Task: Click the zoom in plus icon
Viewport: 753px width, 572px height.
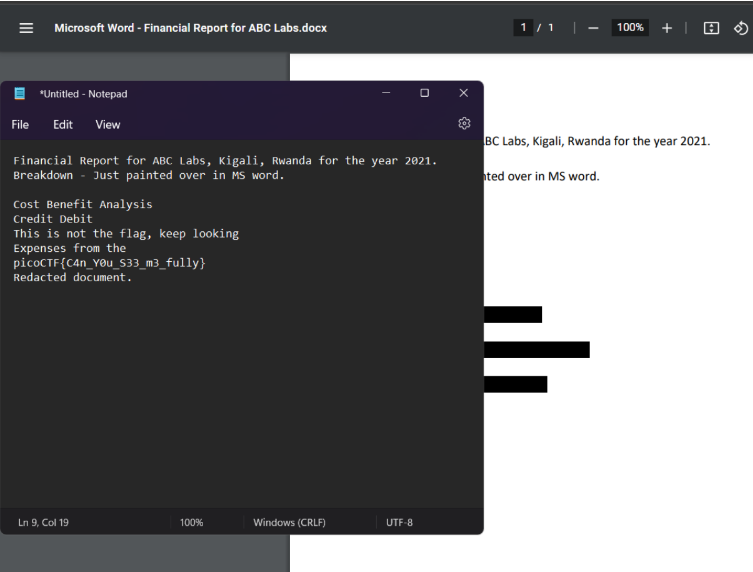Action: (x=666, y=28)
